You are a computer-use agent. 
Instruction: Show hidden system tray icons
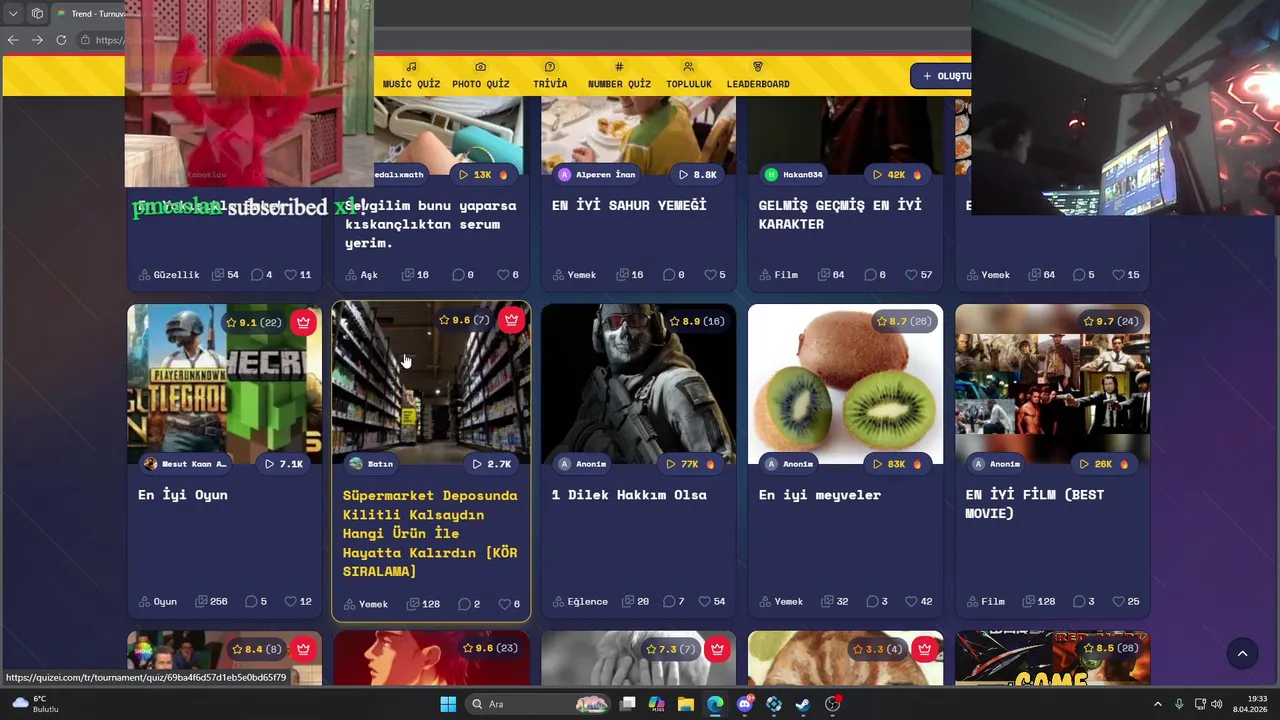click(x=1158, y=704)
